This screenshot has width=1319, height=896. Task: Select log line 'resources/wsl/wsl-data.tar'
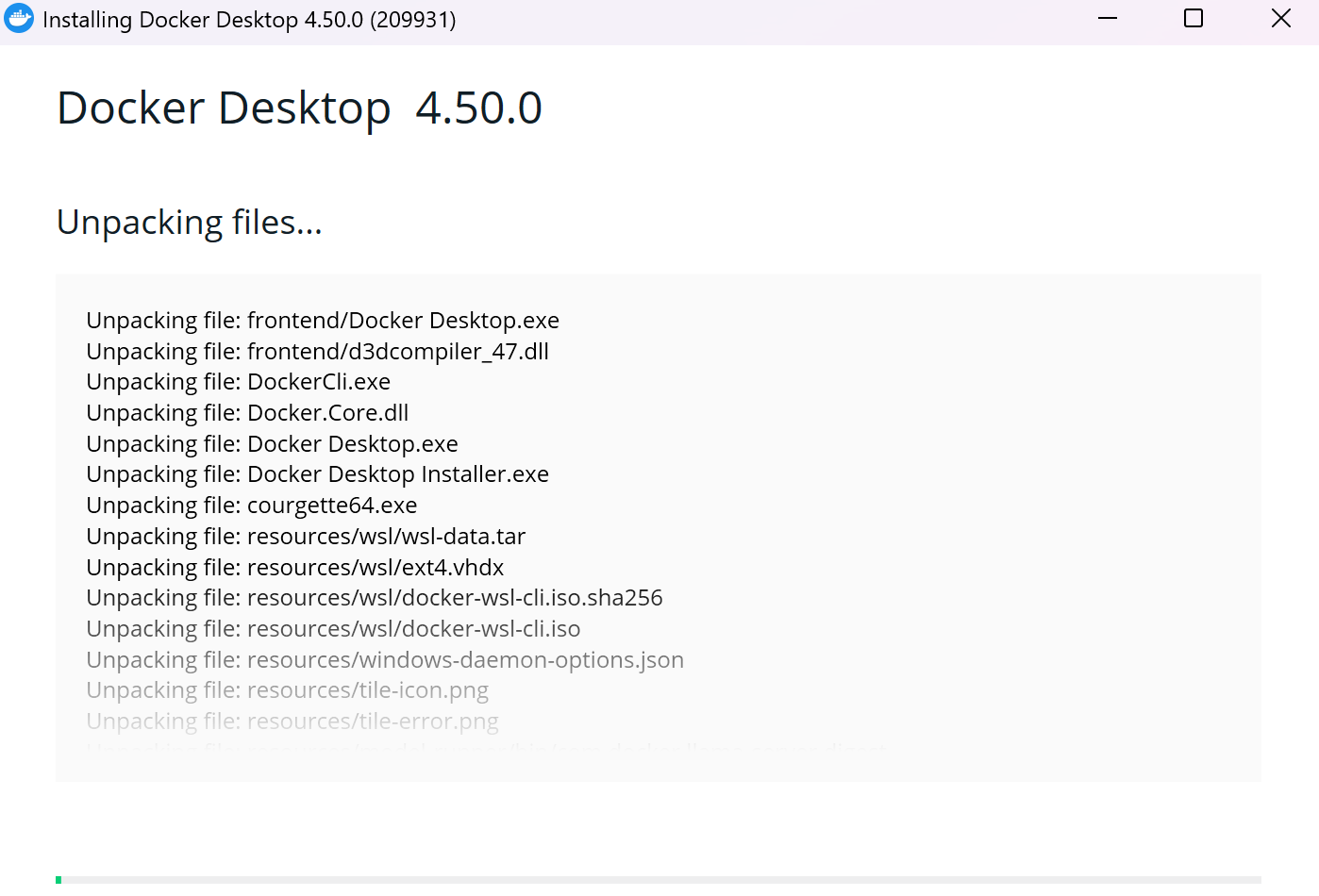point(306,537)
